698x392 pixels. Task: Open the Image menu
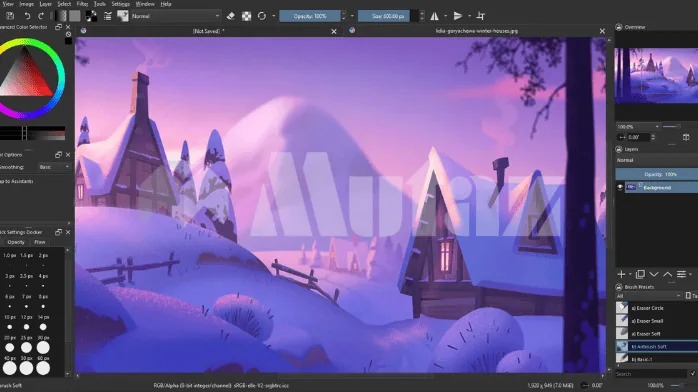[26, 4]
